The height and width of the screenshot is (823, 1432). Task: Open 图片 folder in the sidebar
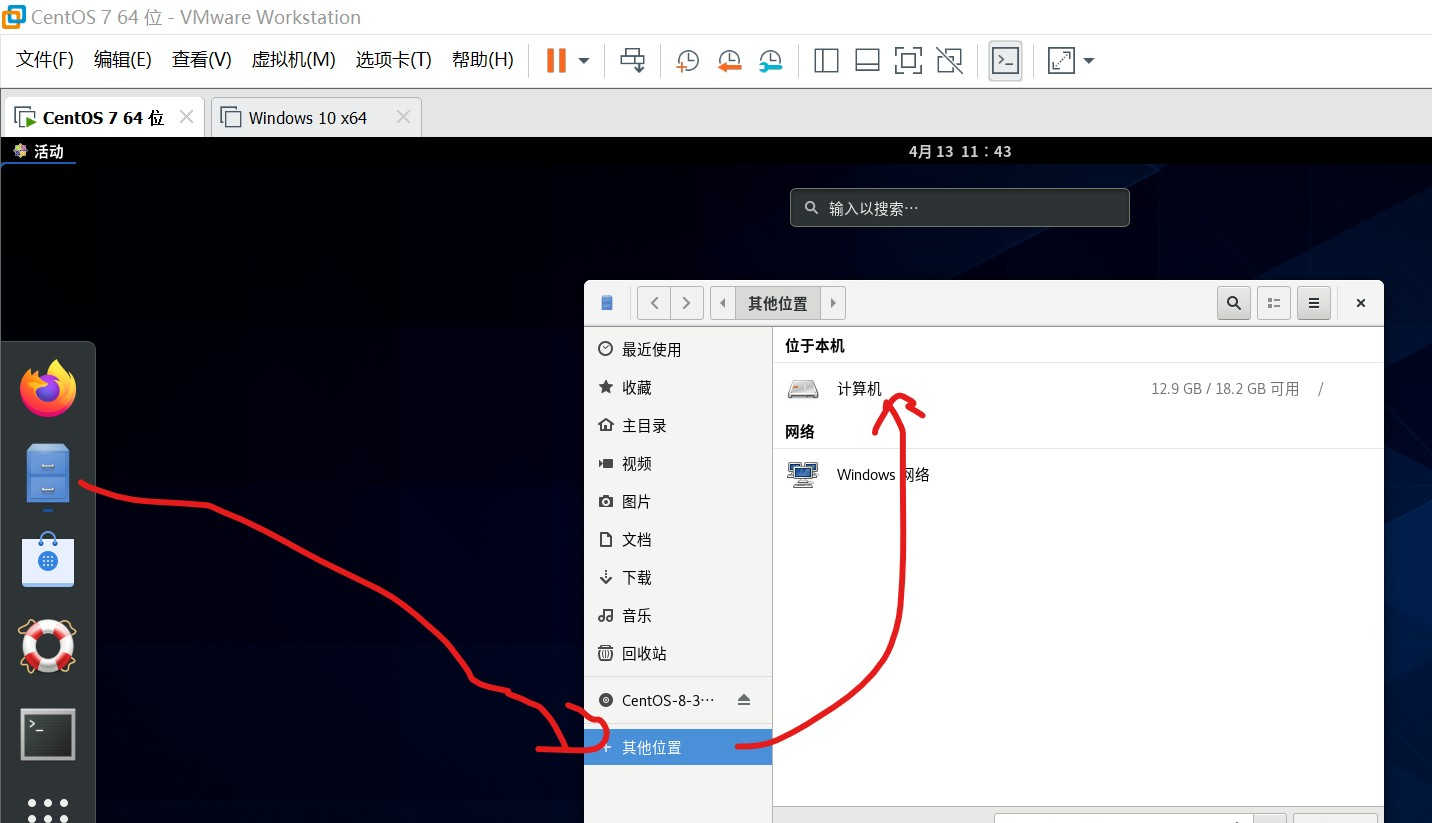(x=678, y=501)
